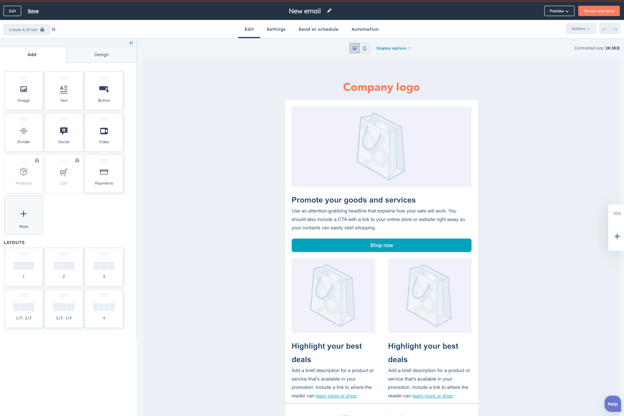Click the Estimated size indicator
624x416 pixels.
click(x=597, y=48)
